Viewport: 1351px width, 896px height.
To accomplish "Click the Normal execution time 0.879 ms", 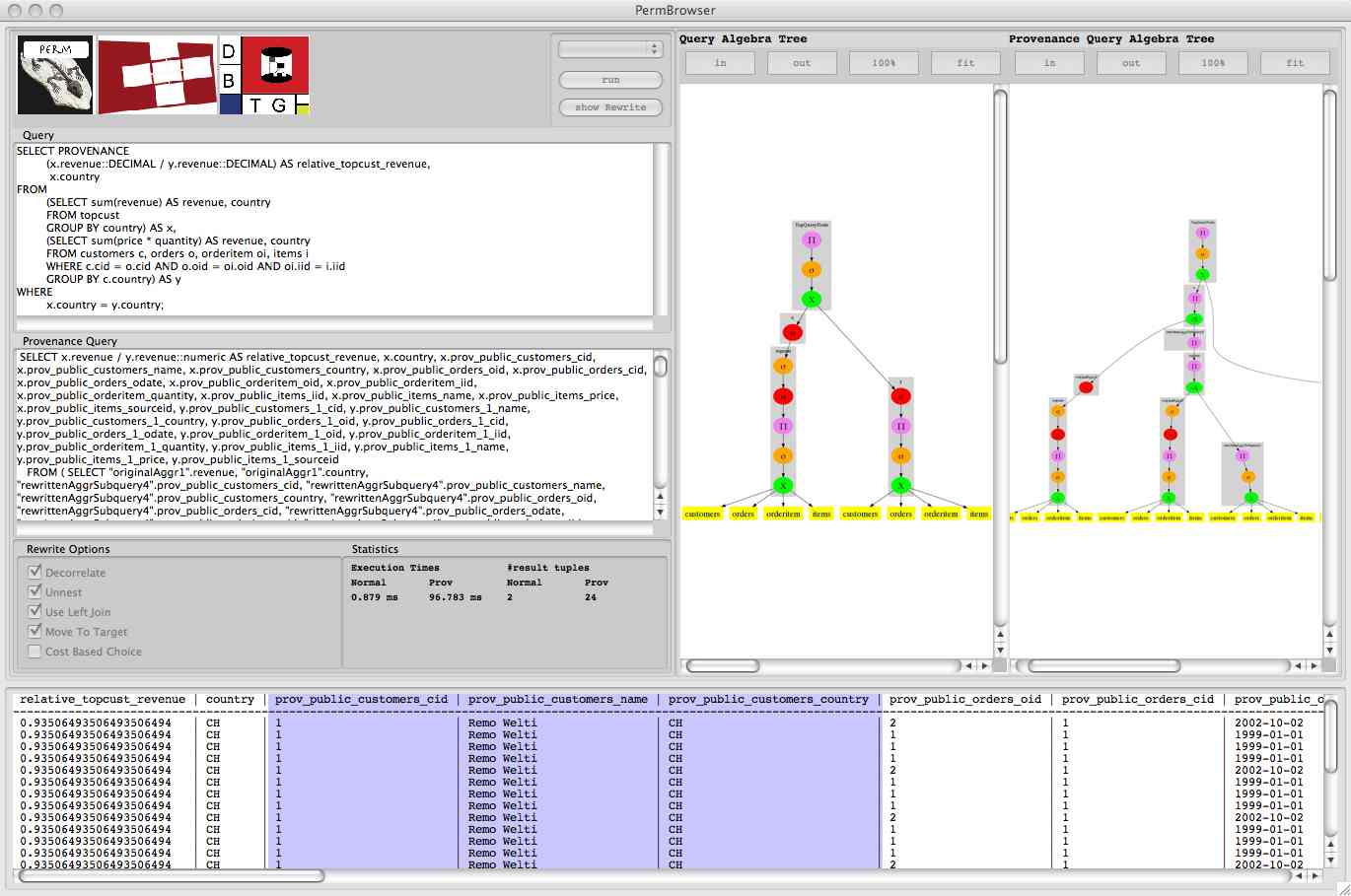I will (x=377, y=597).
